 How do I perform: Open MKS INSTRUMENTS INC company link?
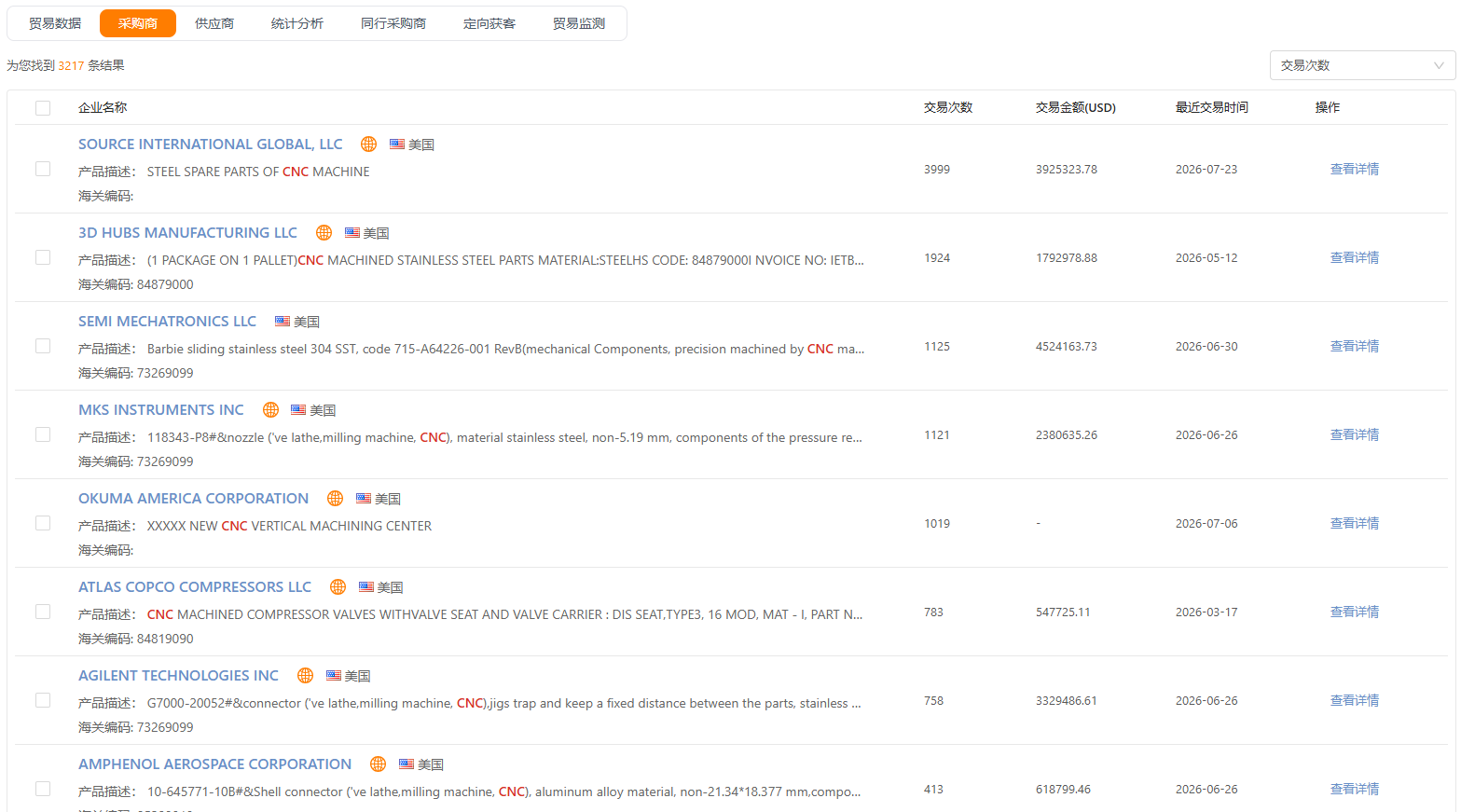[x=161, y=410]
